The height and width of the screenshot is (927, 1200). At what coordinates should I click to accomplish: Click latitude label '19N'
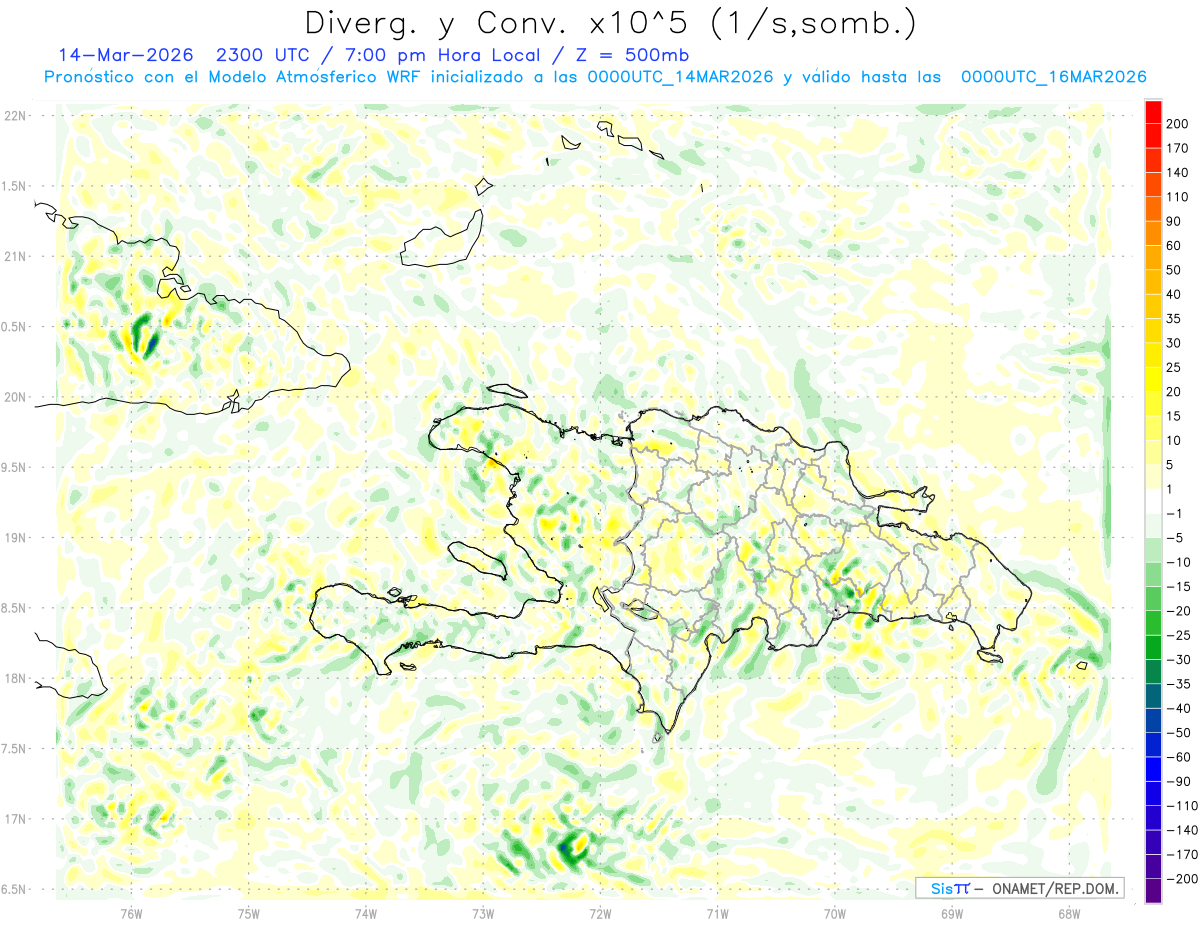click(x=14, y=538)
